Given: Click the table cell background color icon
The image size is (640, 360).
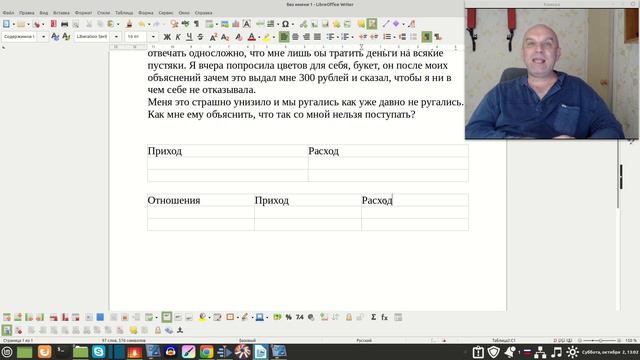Looking at the screenshot, I should pyautogui.click(x=202, y=317).
